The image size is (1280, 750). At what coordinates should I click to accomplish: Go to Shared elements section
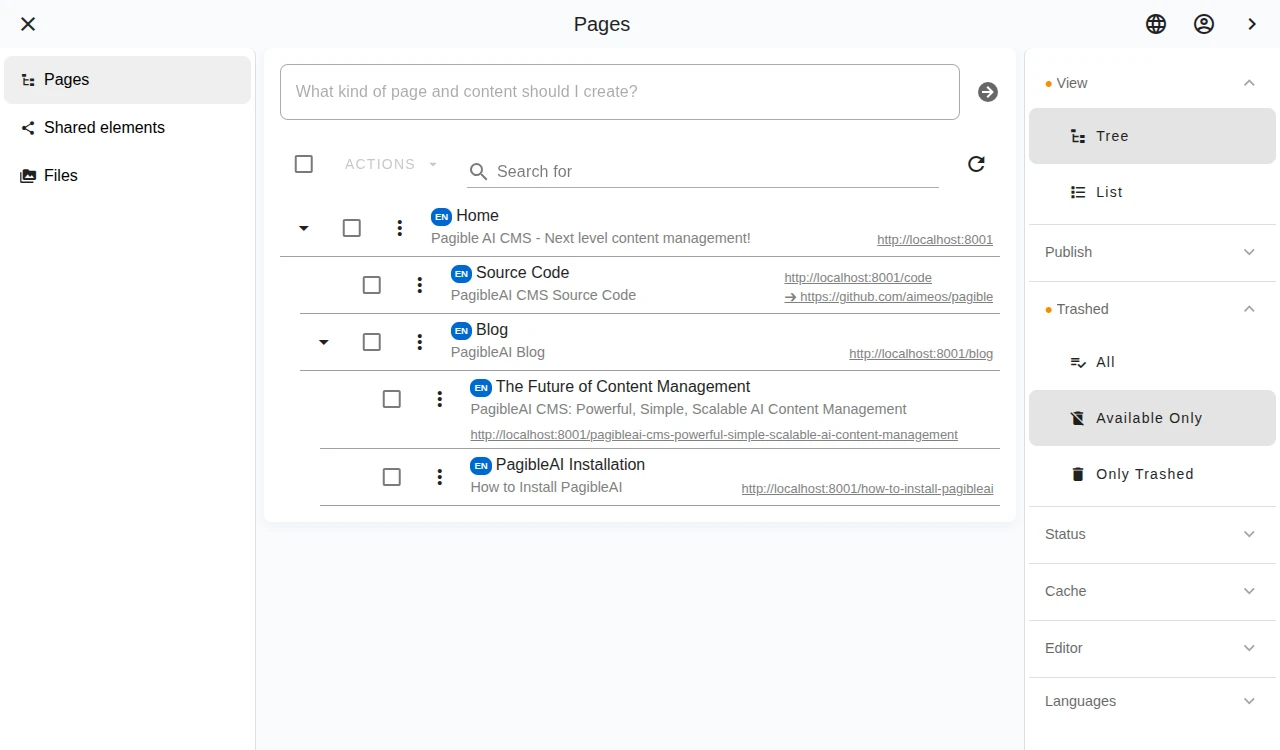click(x=104, y=128)
